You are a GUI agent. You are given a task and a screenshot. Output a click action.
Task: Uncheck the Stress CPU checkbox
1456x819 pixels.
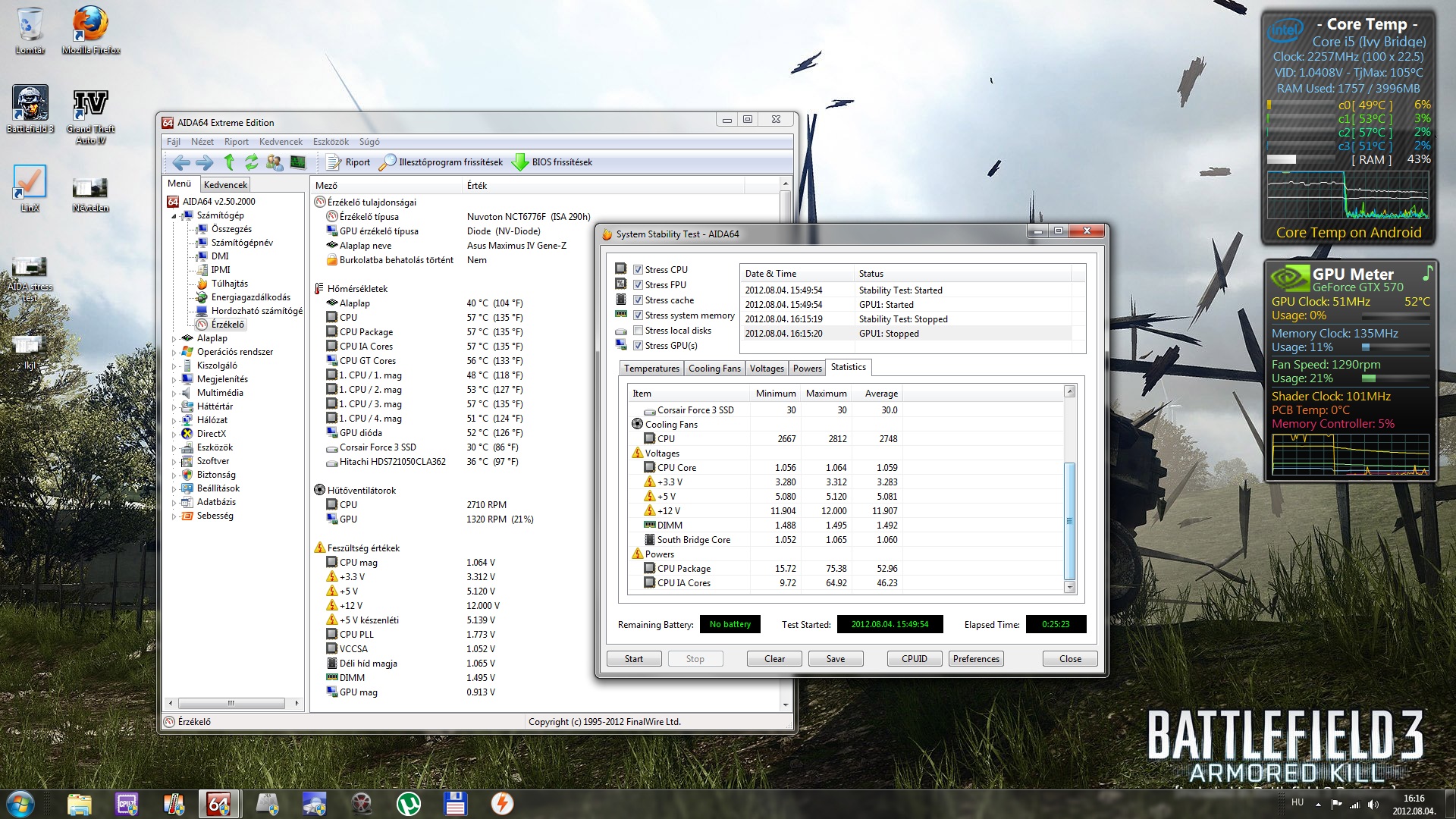[639, 270]
